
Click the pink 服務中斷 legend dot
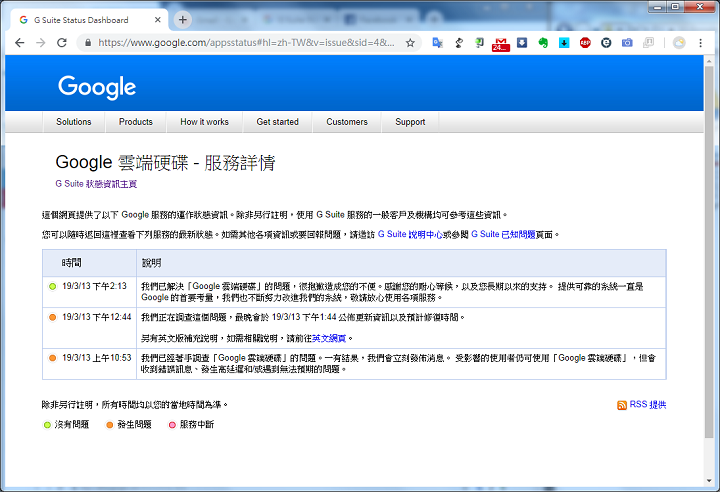(172, 425)
